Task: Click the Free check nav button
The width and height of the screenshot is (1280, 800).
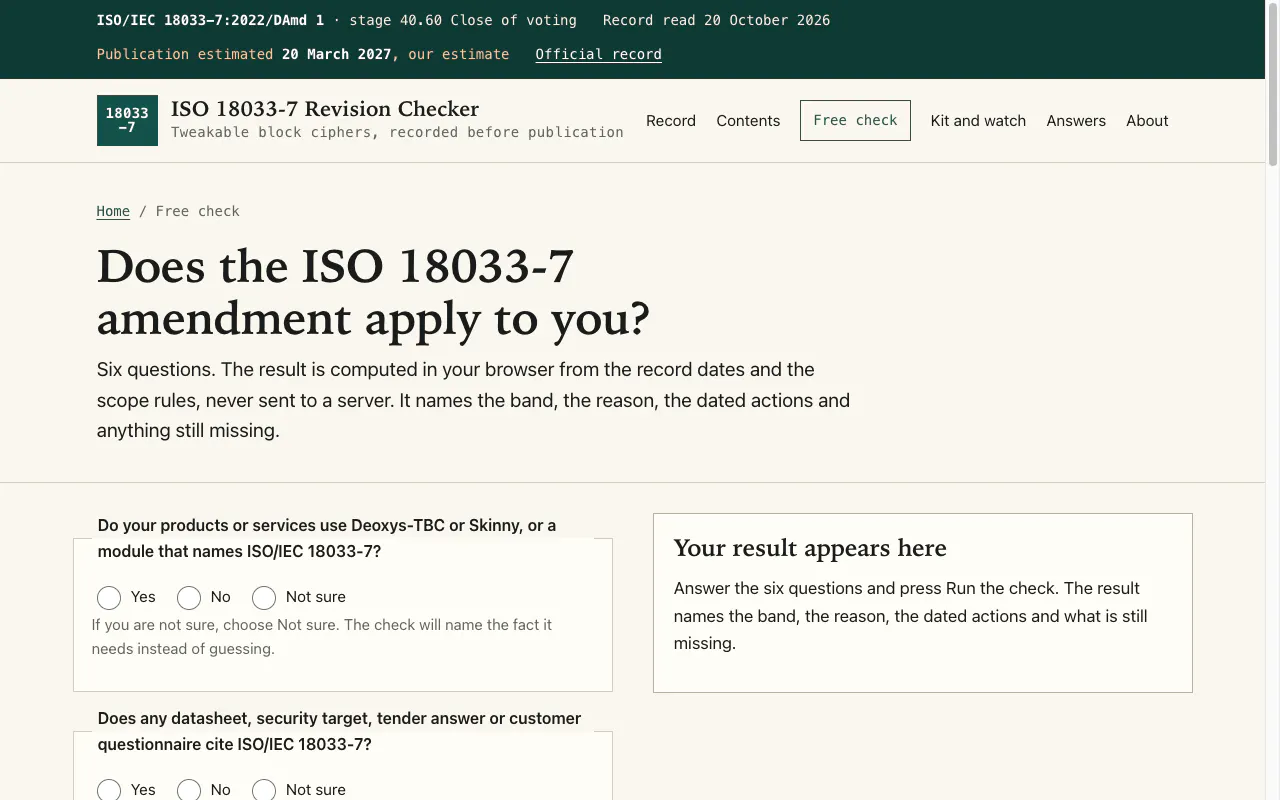Action: pyautogui.click(x=855, y=120)
